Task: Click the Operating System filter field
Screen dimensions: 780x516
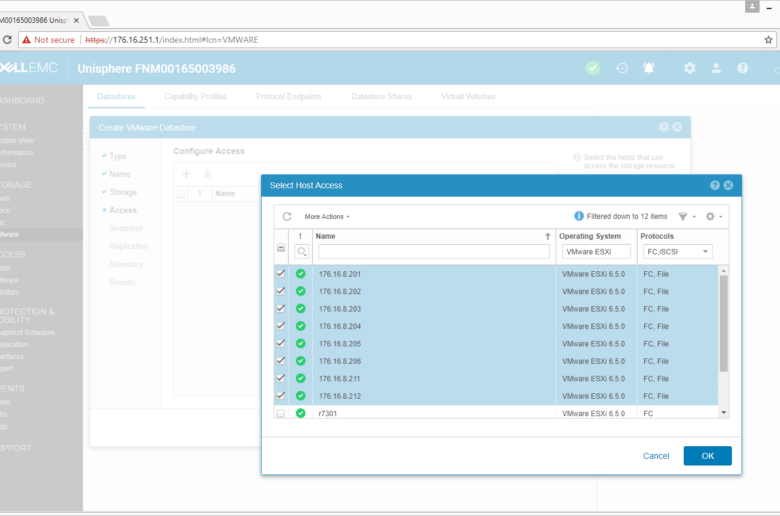Action: (x=596, y=252)
